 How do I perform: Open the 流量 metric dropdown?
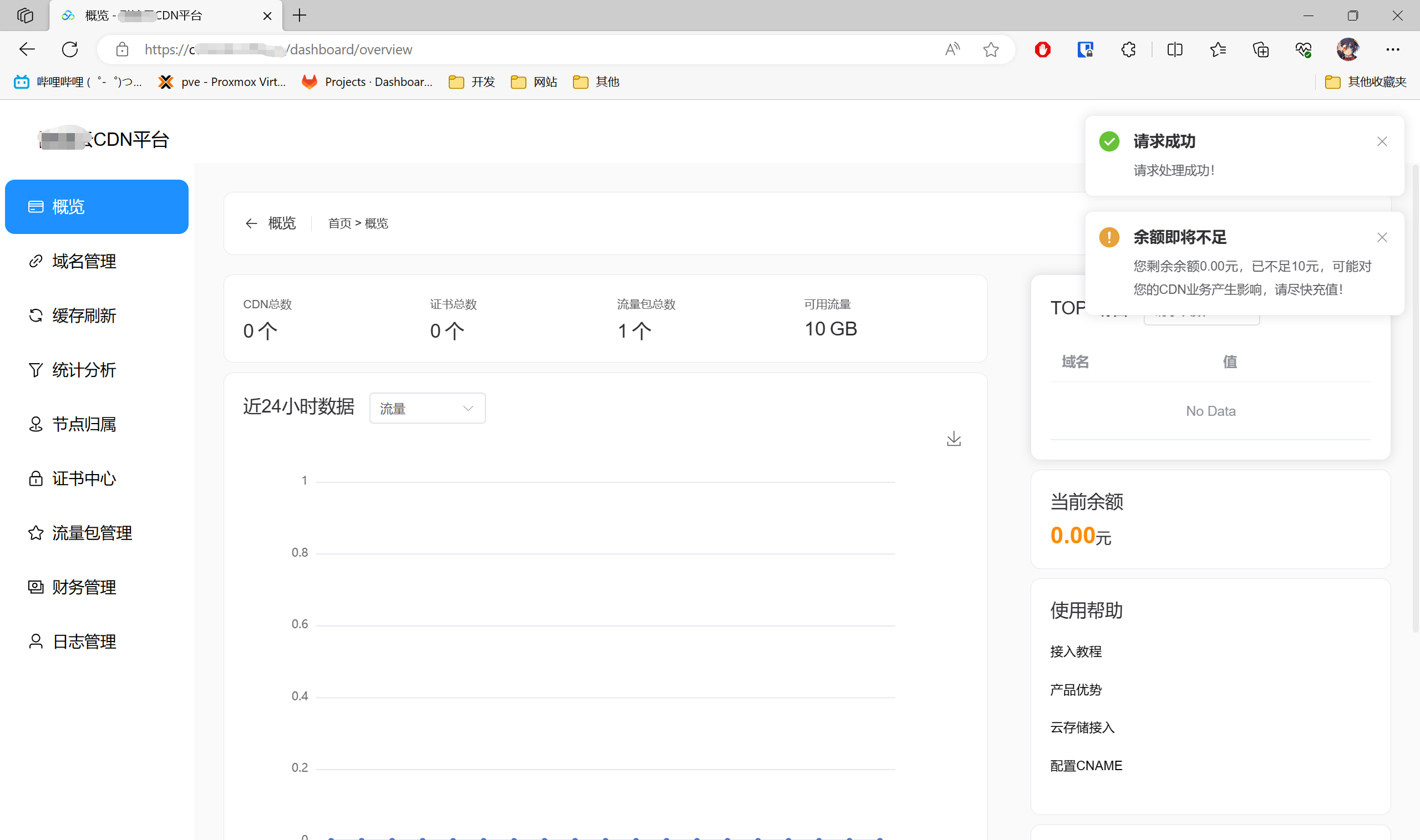427,408
